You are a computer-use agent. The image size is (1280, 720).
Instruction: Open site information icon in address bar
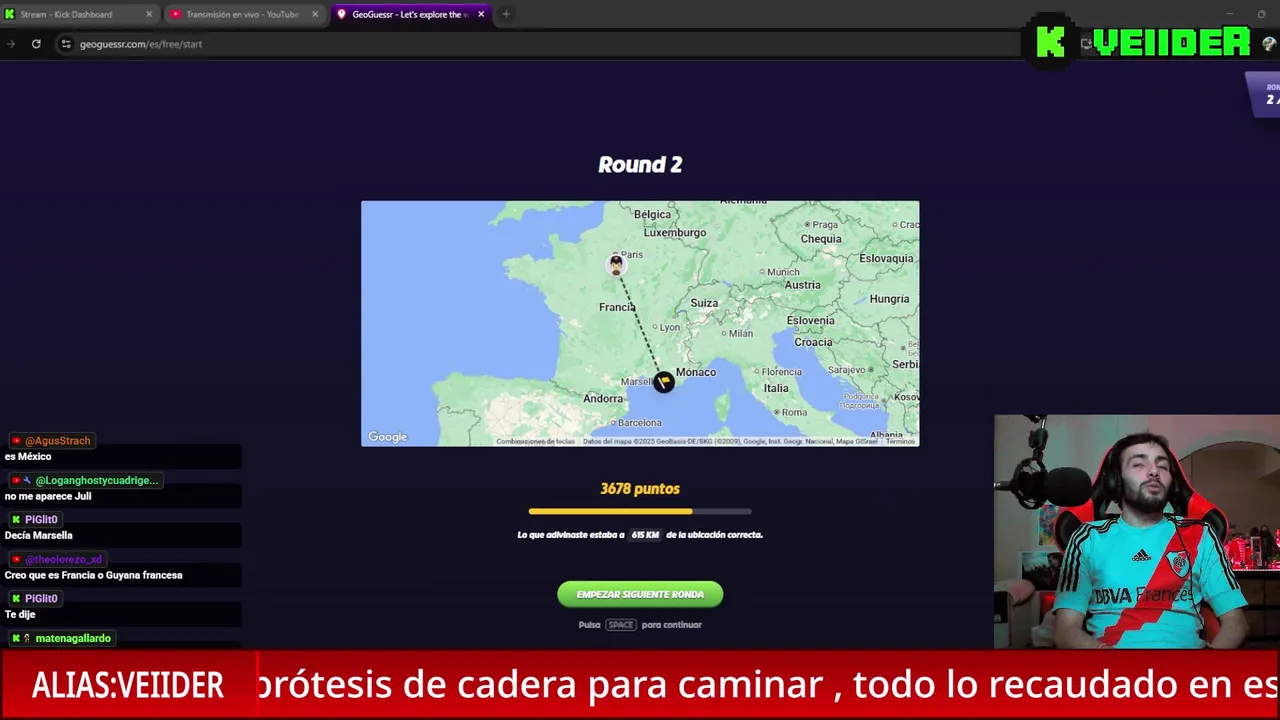pos(65,44)
